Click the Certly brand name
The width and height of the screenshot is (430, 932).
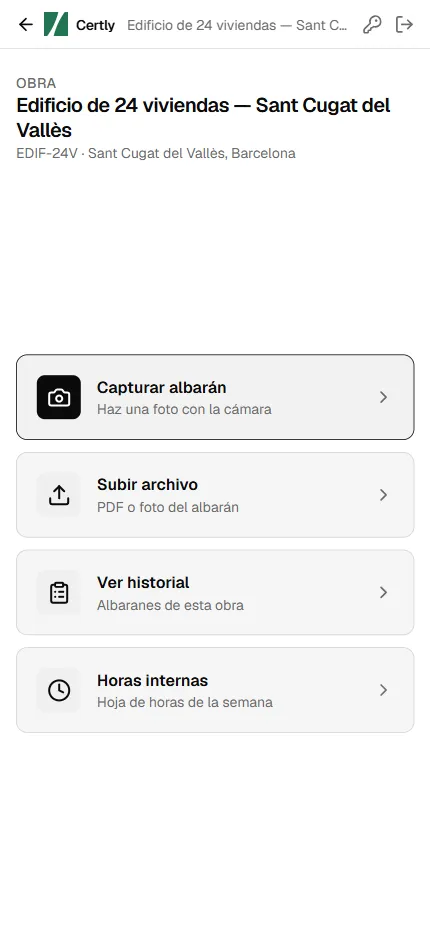[x=95, y=26]
